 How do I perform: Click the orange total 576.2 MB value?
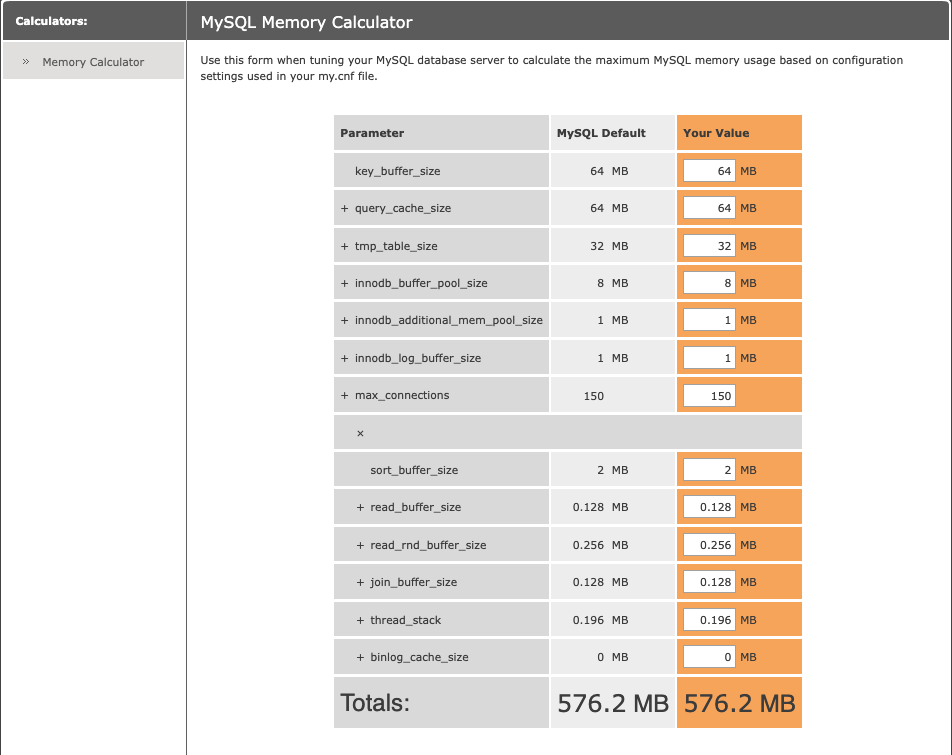click(x=740, y=703)
